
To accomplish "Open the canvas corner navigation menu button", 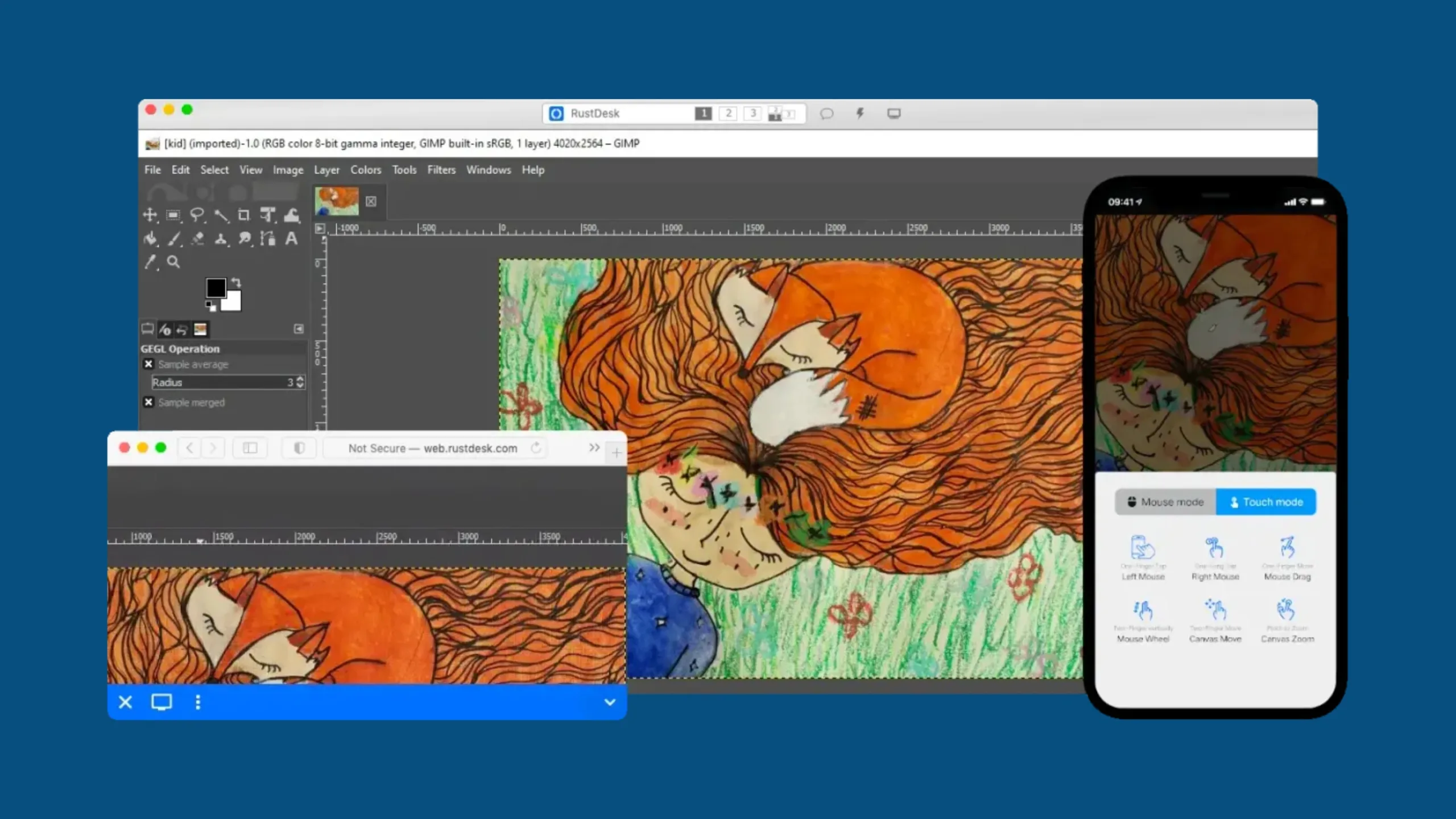I will click(x=320, y=229).
